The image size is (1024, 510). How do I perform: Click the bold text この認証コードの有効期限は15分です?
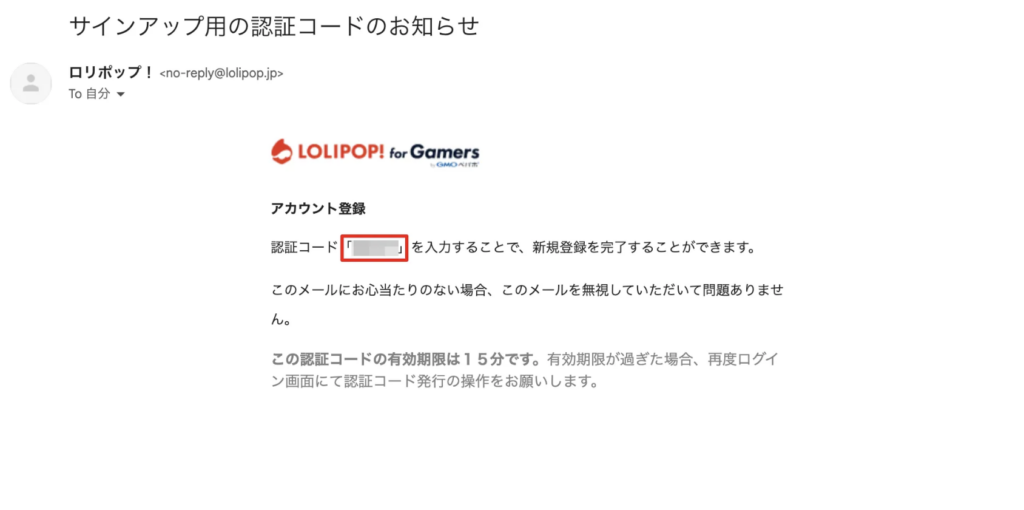(406, 359)
